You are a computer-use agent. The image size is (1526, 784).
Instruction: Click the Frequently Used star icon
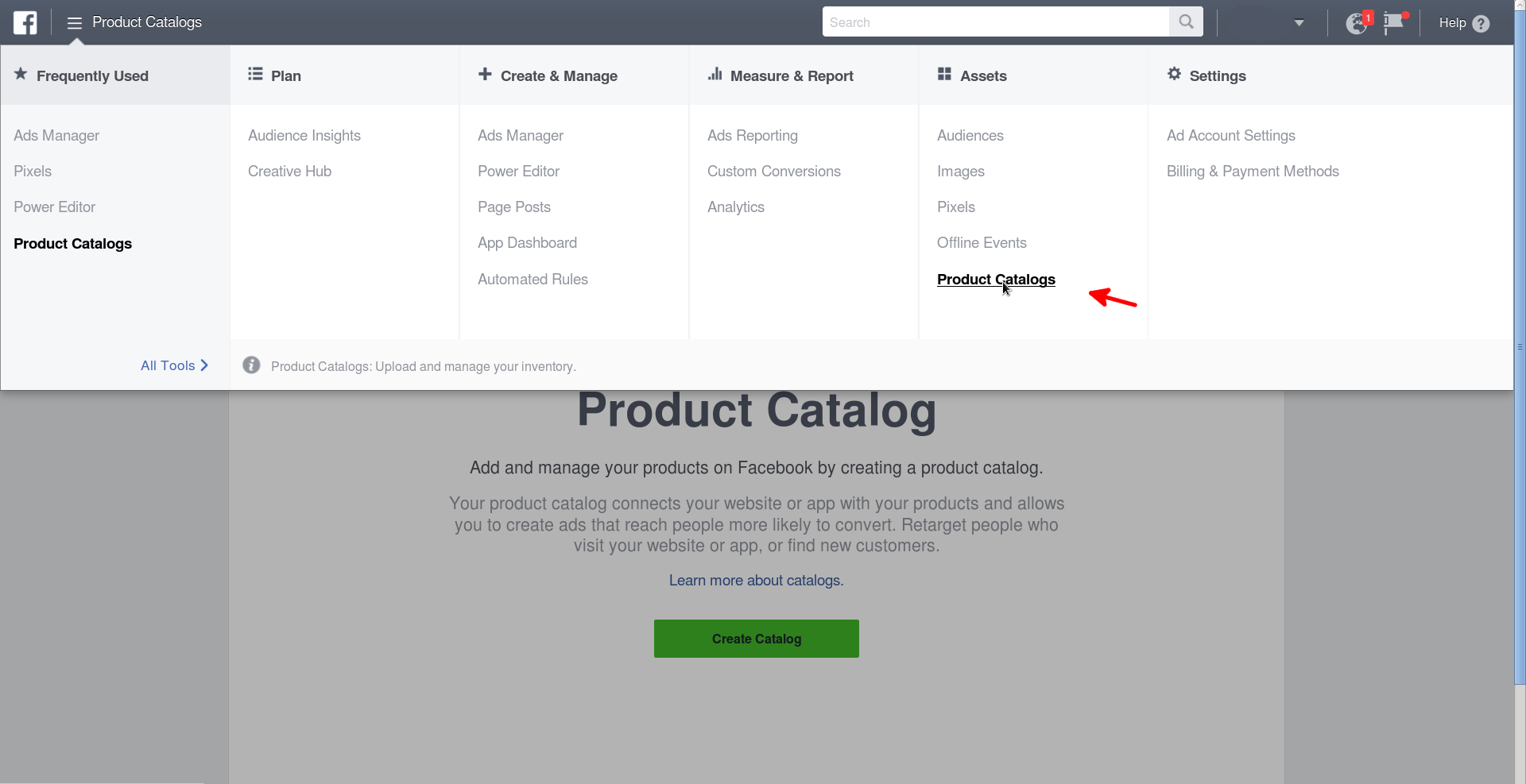pos(20,74)
